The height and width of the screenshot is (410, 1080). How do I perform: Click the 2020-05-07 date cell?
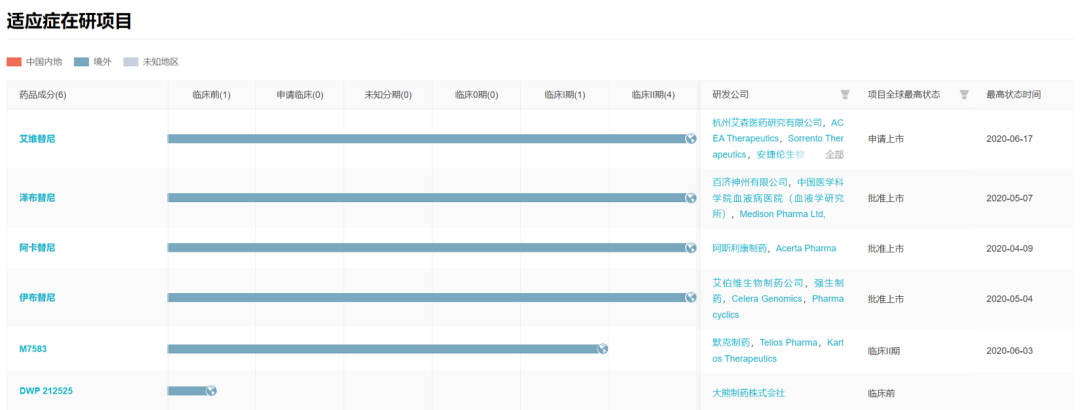point(1009,198)
